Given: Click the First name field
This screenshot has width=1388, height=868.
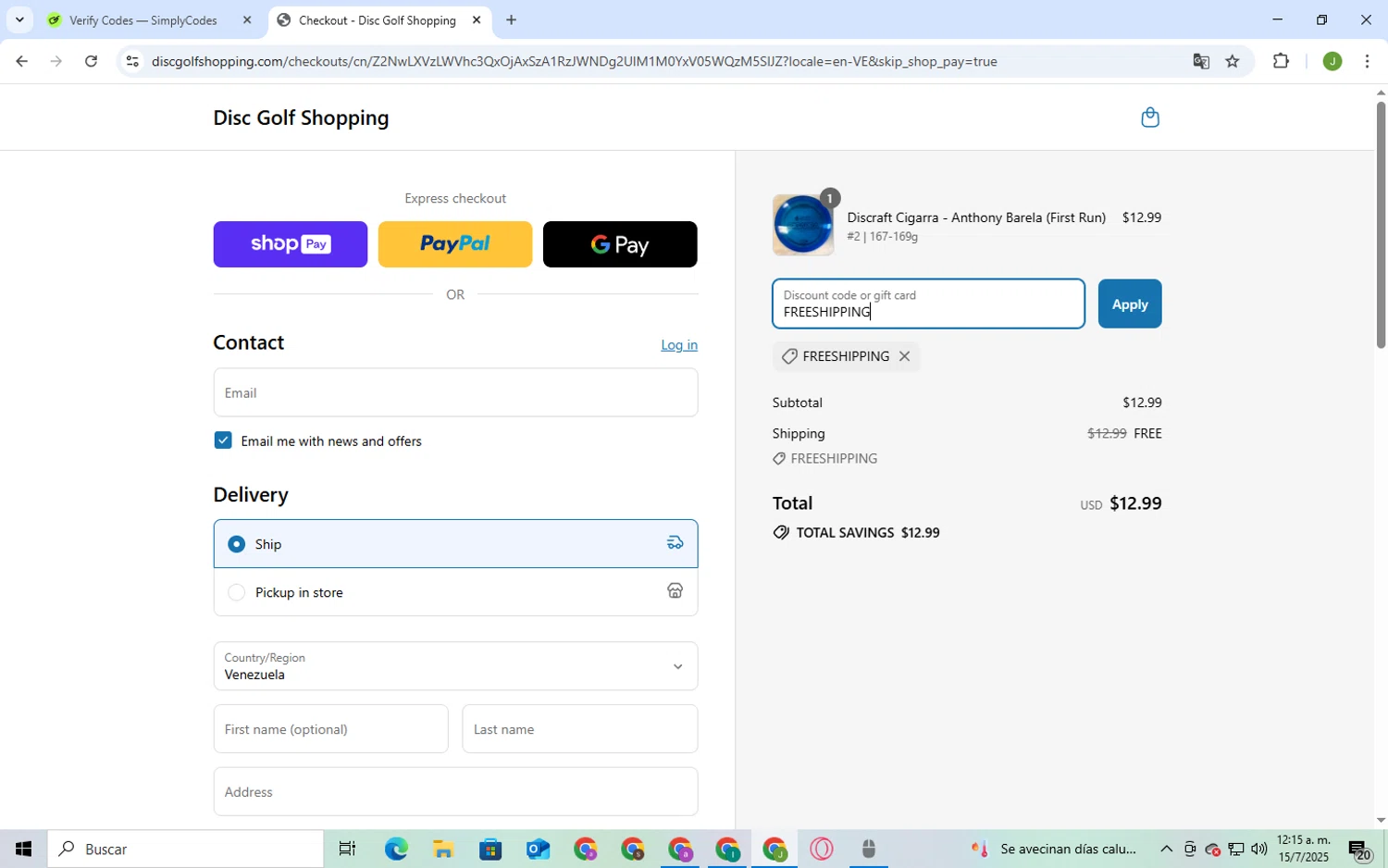Looking at the screenshot, I should (x=330, y=729).
